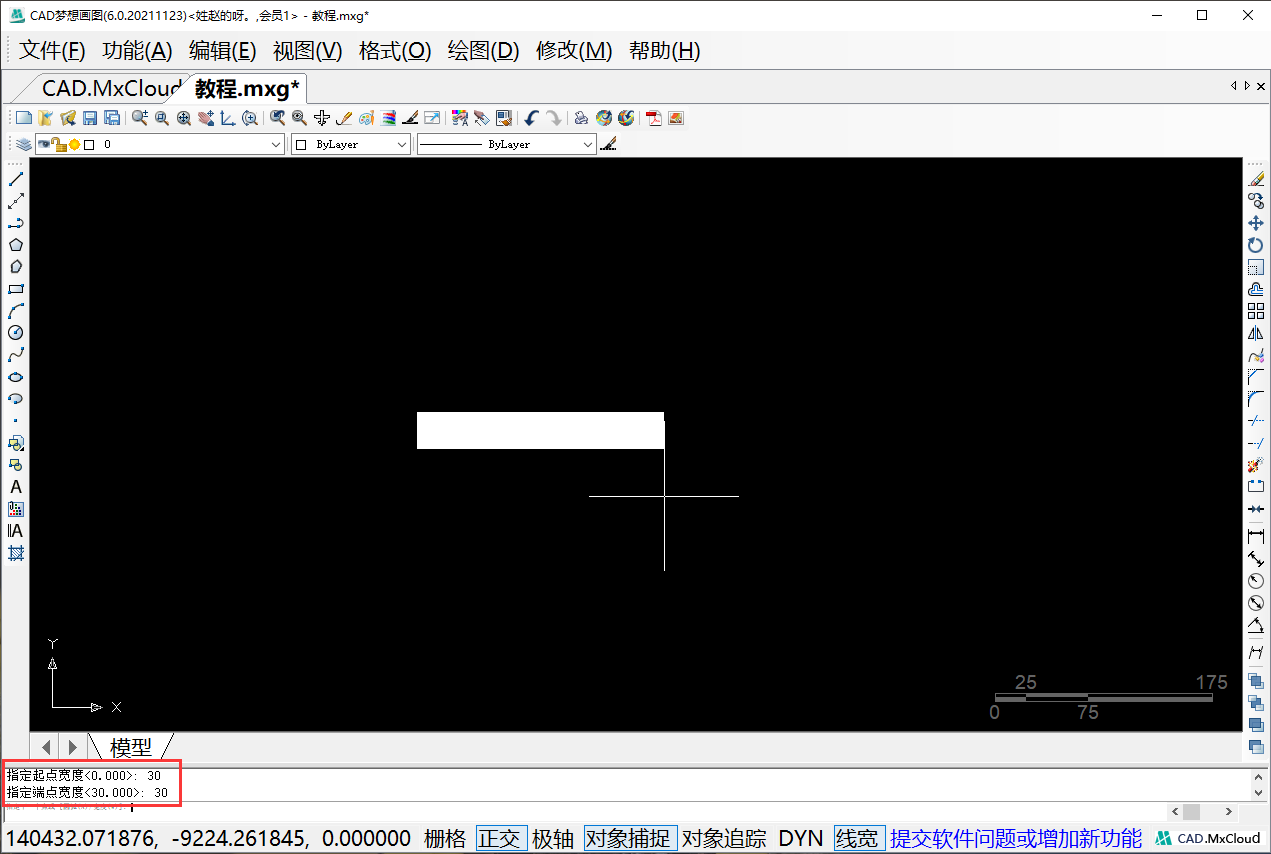This screenshot has width=1271, height=854.
Task: Open the 修改(M) menu
Action: 574,51
